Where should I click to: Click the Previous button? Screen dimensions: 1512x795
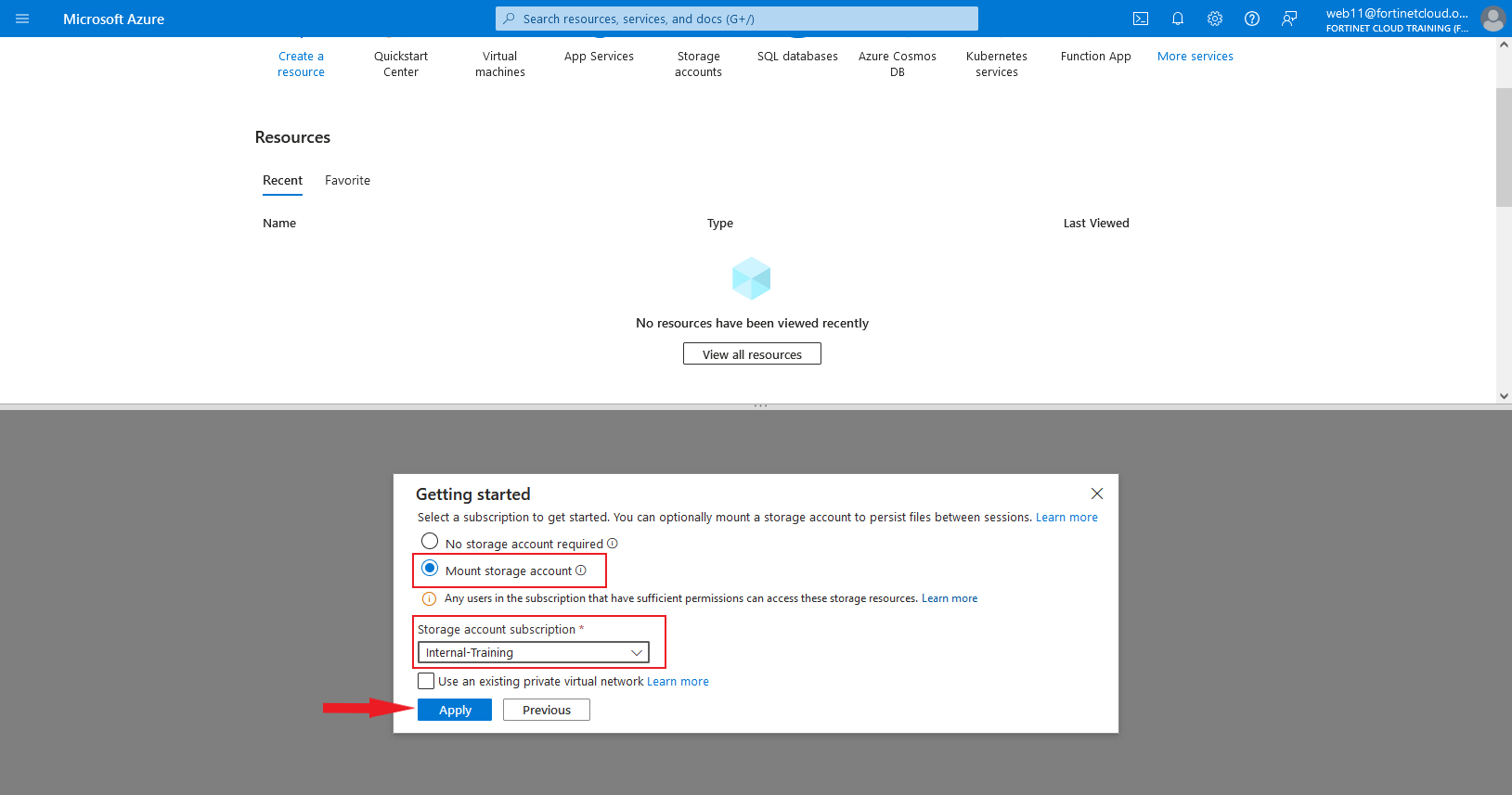point(547,710)
